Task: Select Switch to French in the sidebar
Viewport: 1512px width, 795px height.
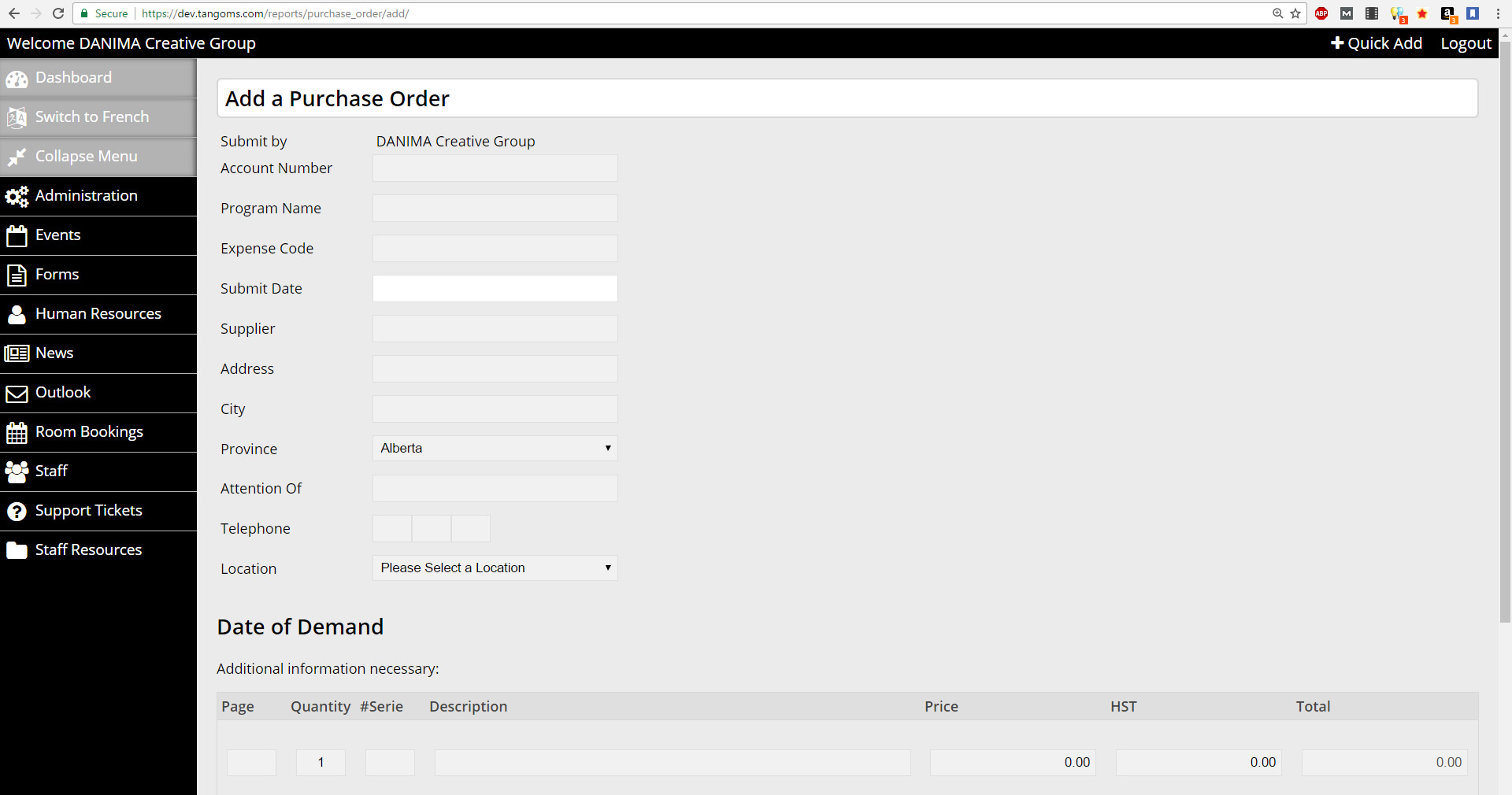Action: click(x=98, y=117)
